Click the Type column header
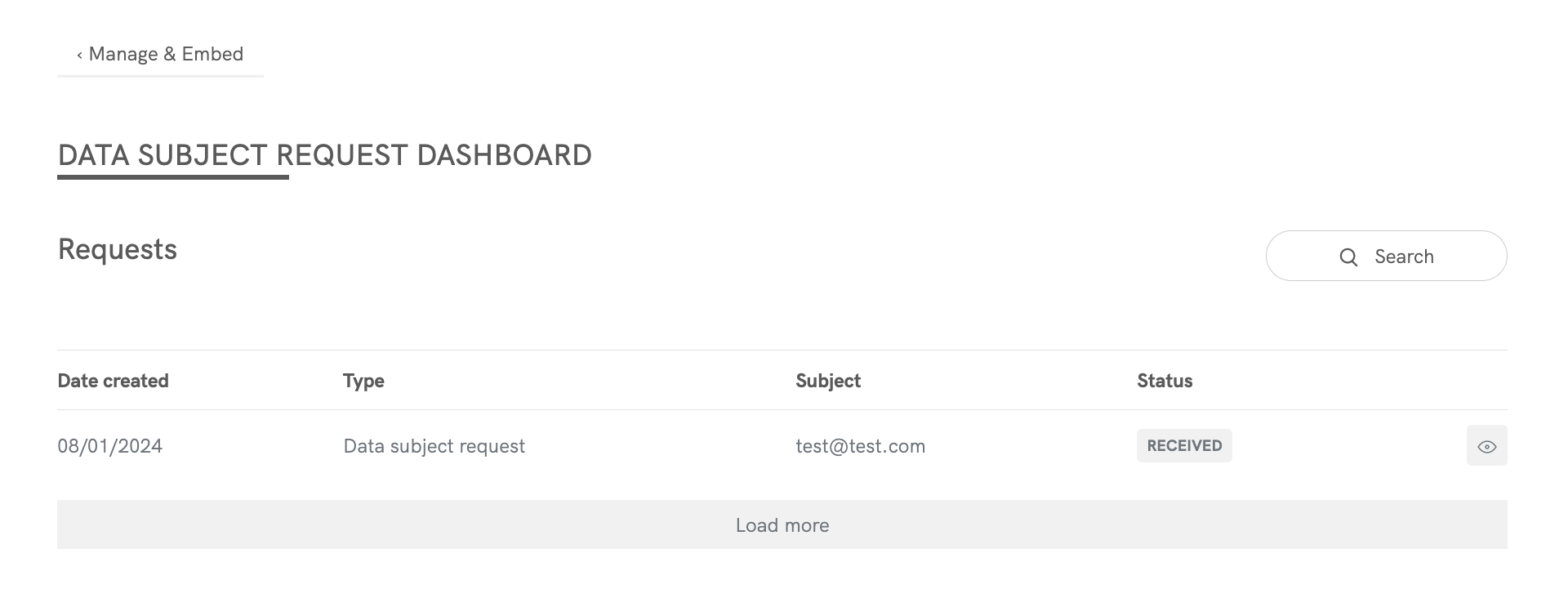 [x=363, y=381]
